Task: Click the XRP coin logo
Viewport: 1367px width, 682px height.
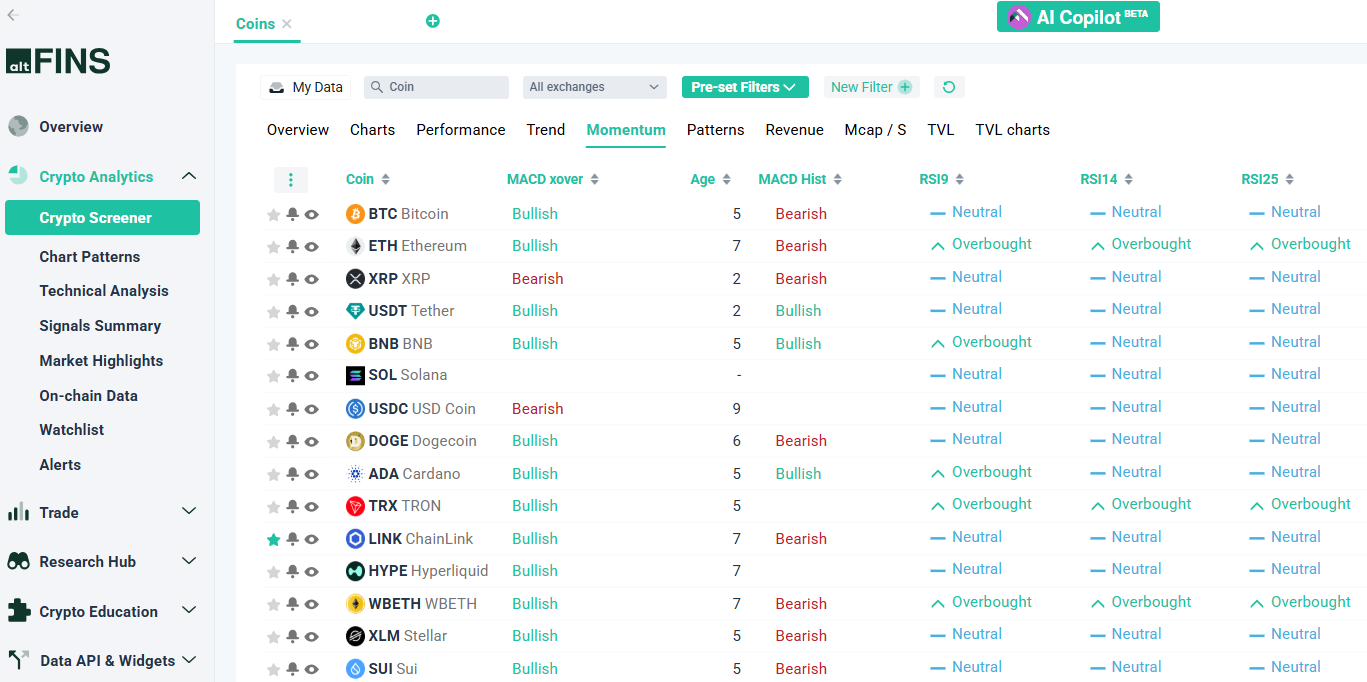Action: [355, 279]
